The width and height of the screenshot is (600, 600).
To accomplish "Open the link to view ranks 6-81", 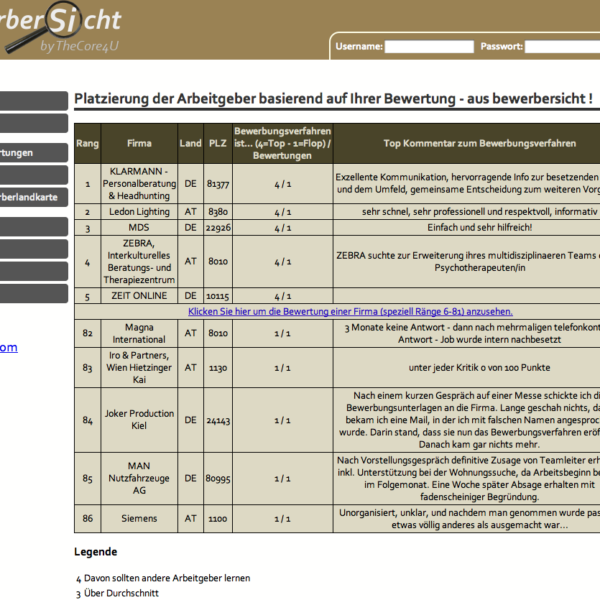I will click(x=350, y=311).
